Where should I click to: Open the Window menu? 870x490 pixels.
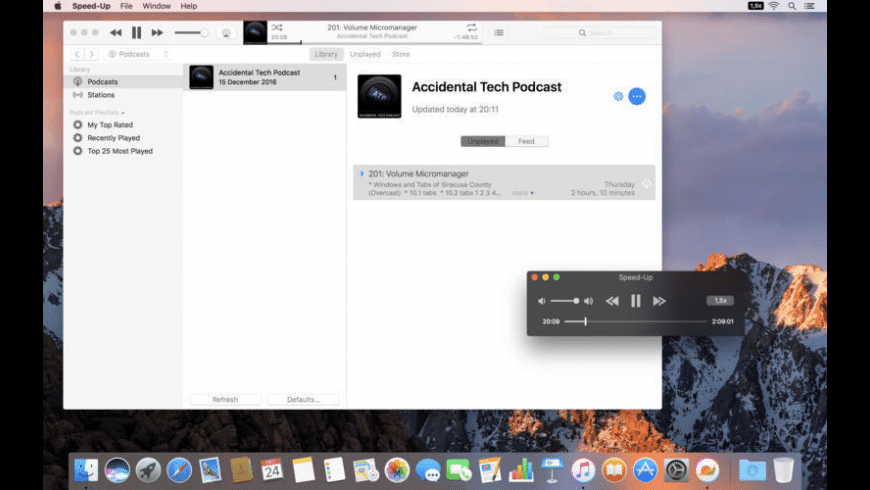coord(156,6)
